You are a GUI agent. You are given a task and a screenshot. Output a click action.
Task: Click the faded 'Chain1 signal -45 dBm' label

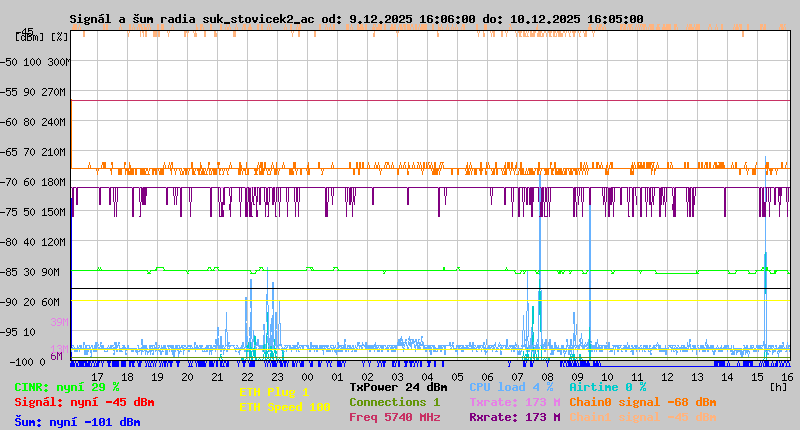coord(643,417)
